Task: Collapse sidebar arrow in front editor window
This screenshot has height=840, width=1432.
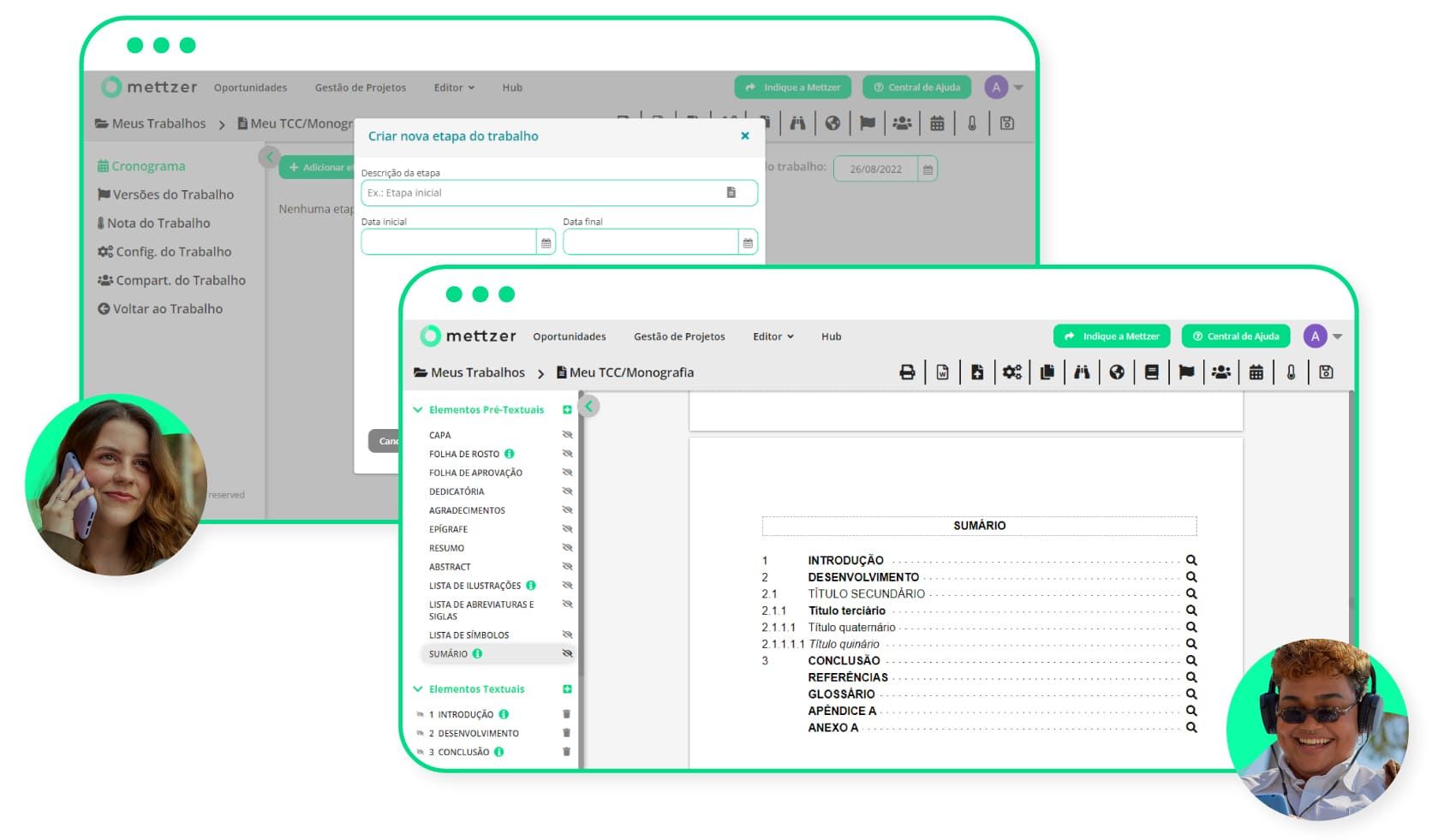Action: point(588,407)
